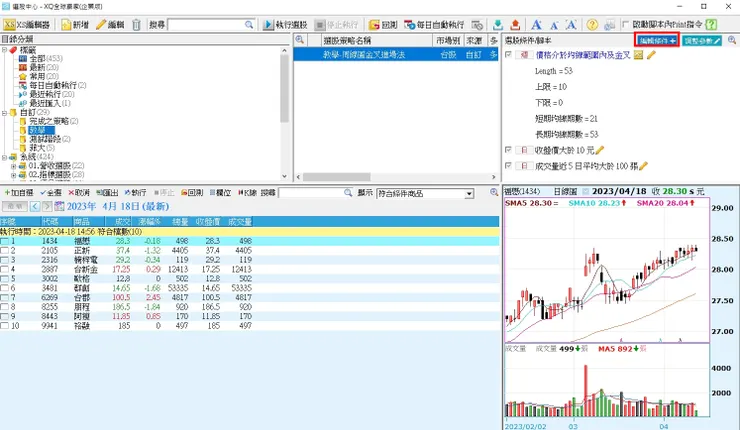
Task: Select 全部(453) in the tag tree
Action: point(46,59)
